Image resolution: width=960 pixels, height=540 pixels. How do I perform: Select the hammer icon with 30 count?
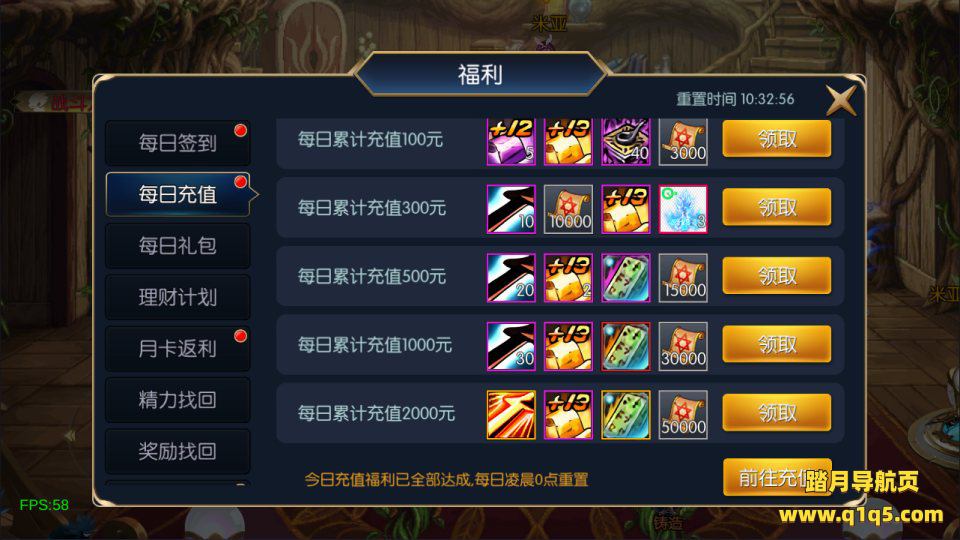point(511,347)
